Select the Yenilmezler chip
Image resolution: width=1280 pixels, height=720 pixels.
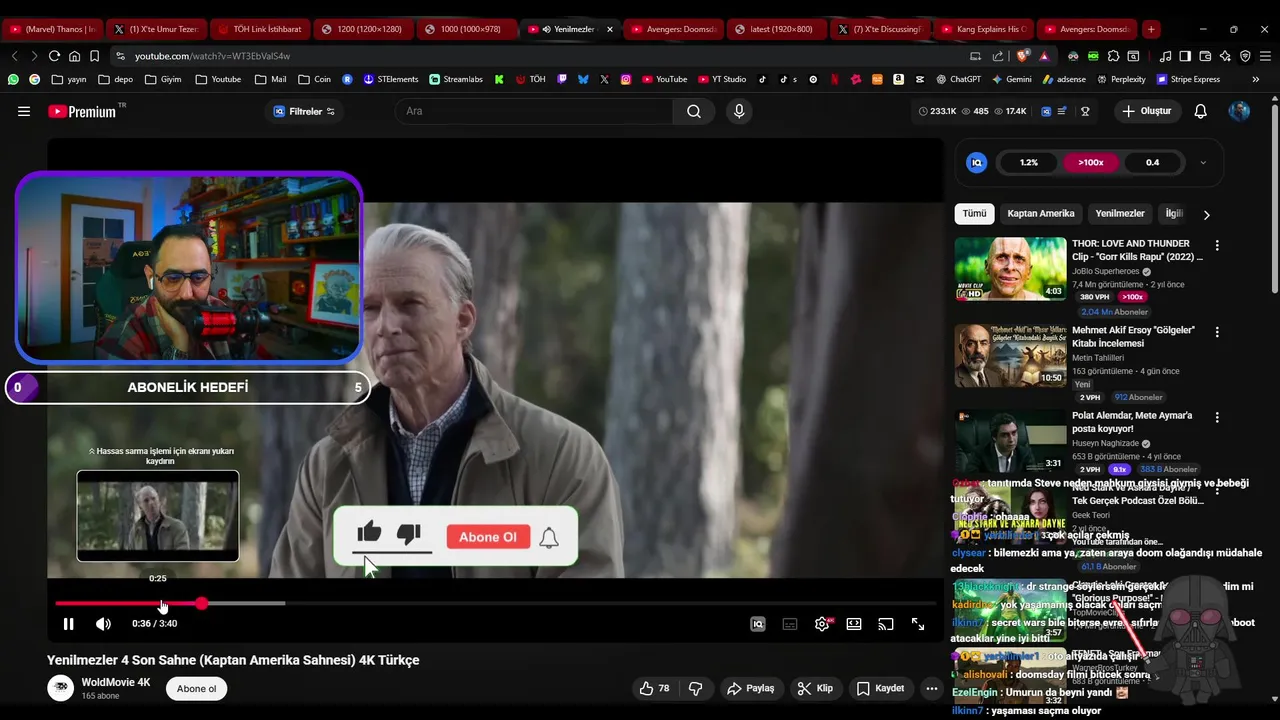1120,213
